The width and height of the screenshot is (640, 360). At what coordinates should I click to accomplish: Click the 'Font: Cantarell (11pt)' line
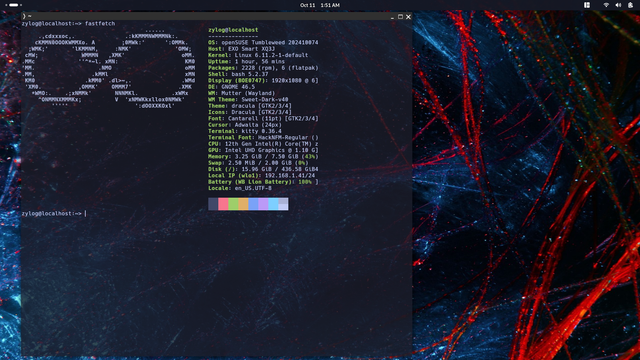(263, 118)
